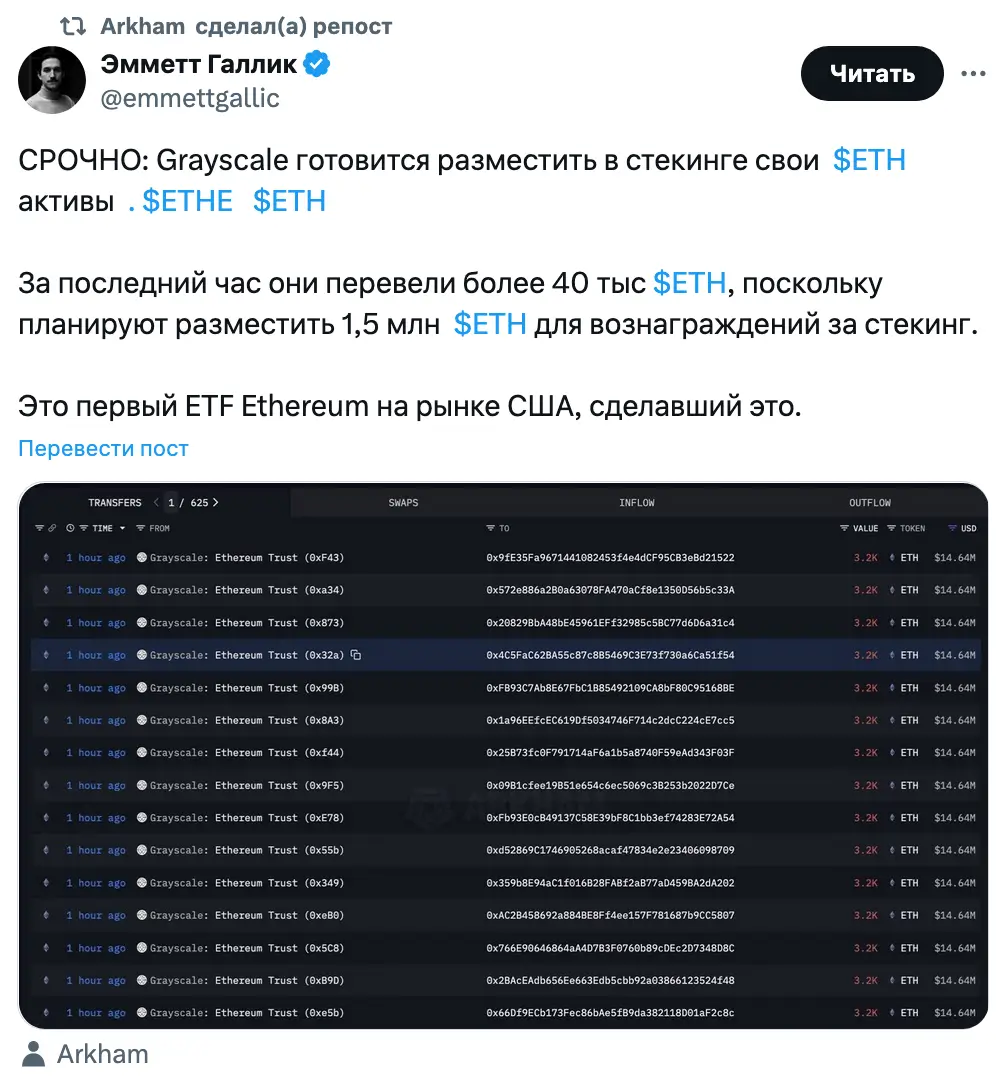Copy address of Ethereum Trust (0x32a)

(x=356, y=655)
